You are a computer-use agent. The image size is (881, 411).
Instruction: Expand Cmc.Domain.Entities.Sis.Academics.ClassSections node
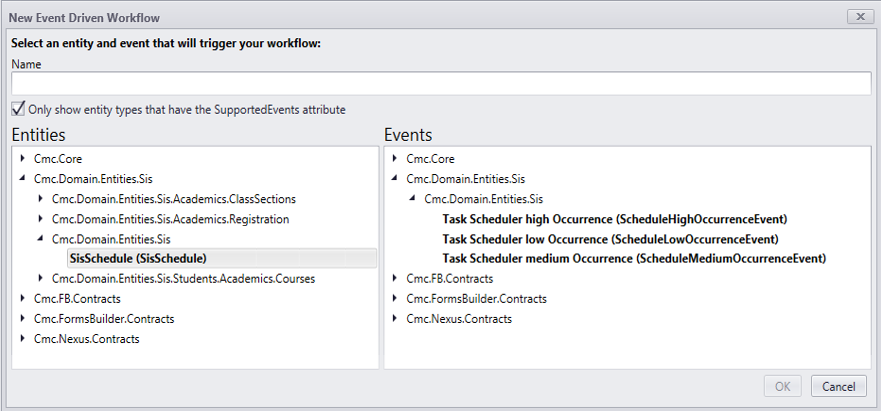[41, 199]
